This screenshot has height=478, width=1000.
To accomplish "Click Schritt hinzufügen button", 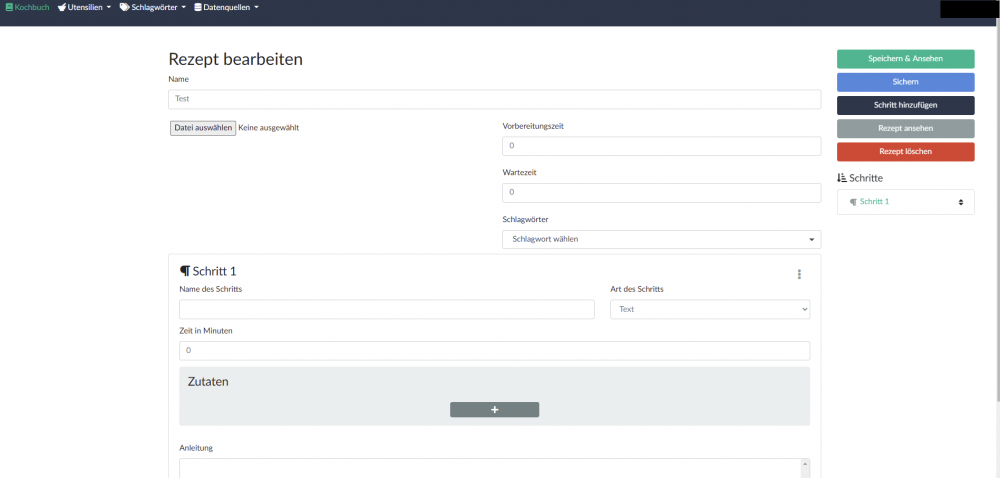I will (906, 105).
